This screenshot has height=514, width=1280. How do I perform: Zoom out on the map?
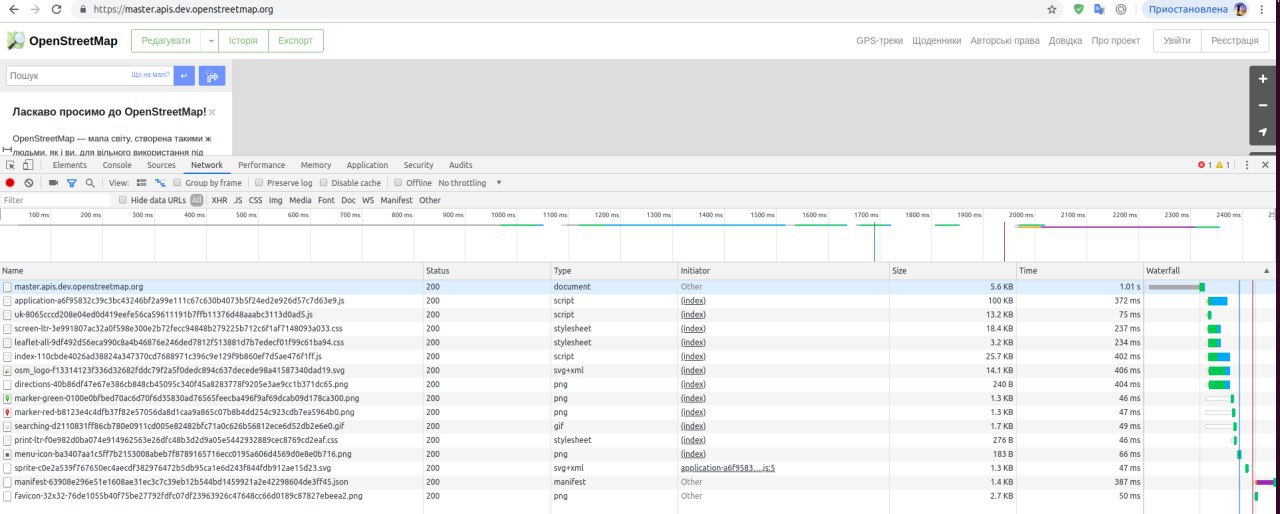click(x=1263, y=105)
